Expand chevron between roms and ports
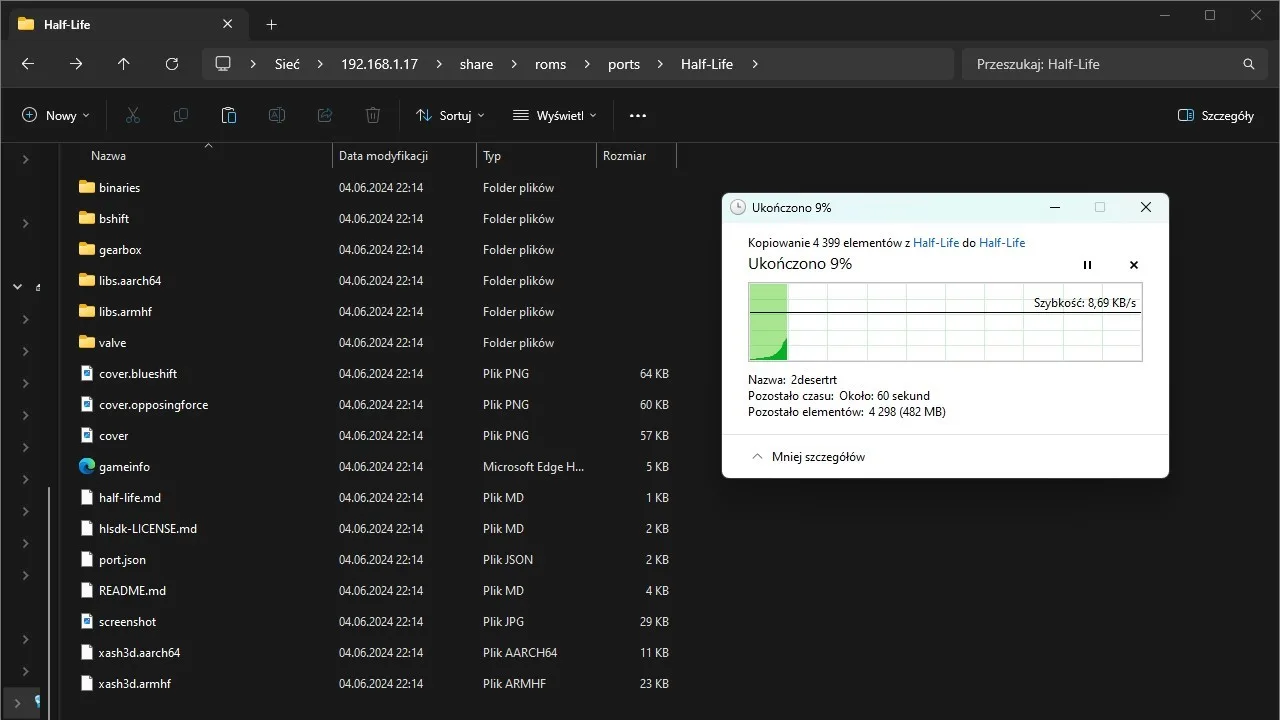The height and width of the screenshot is (720, 1280). coord(587,64)
